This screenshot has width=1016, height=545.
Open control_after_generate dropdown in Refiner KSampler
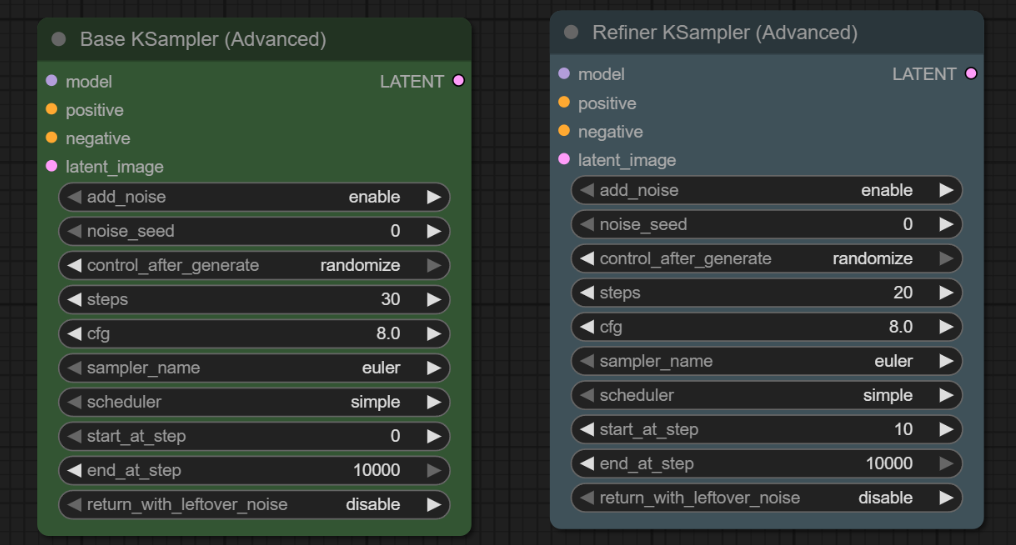tap(766, 259)
